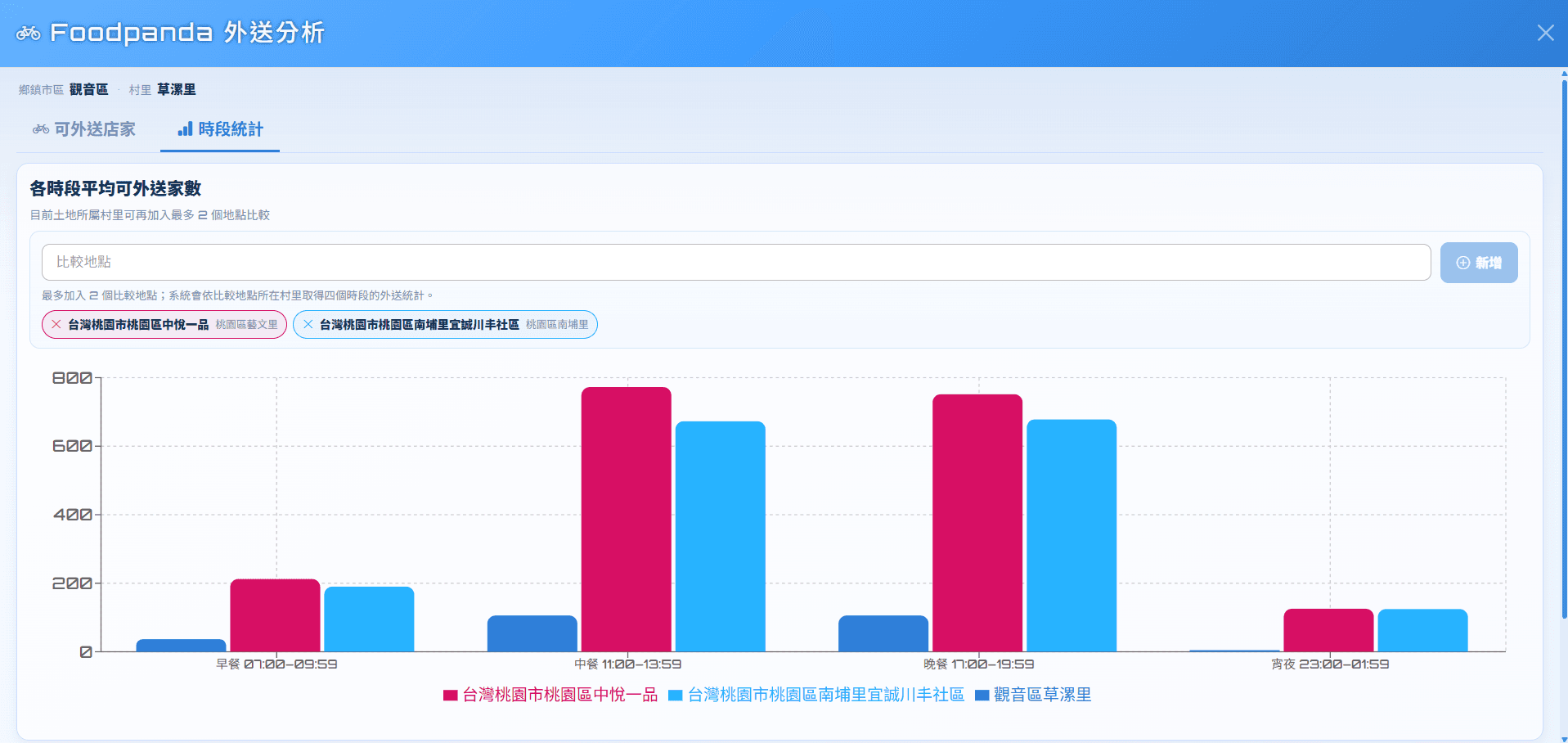Click the red 中悅一品 bar for 晚餐

coord(977,523)
